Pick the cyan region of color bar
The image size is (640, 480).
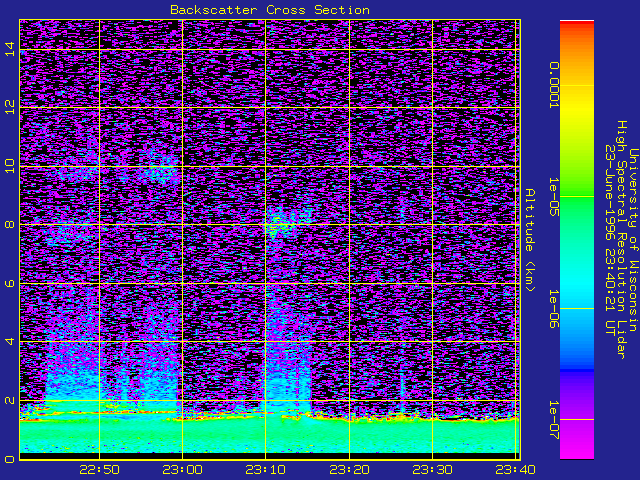pyautogui.click(x=577, y=286)
